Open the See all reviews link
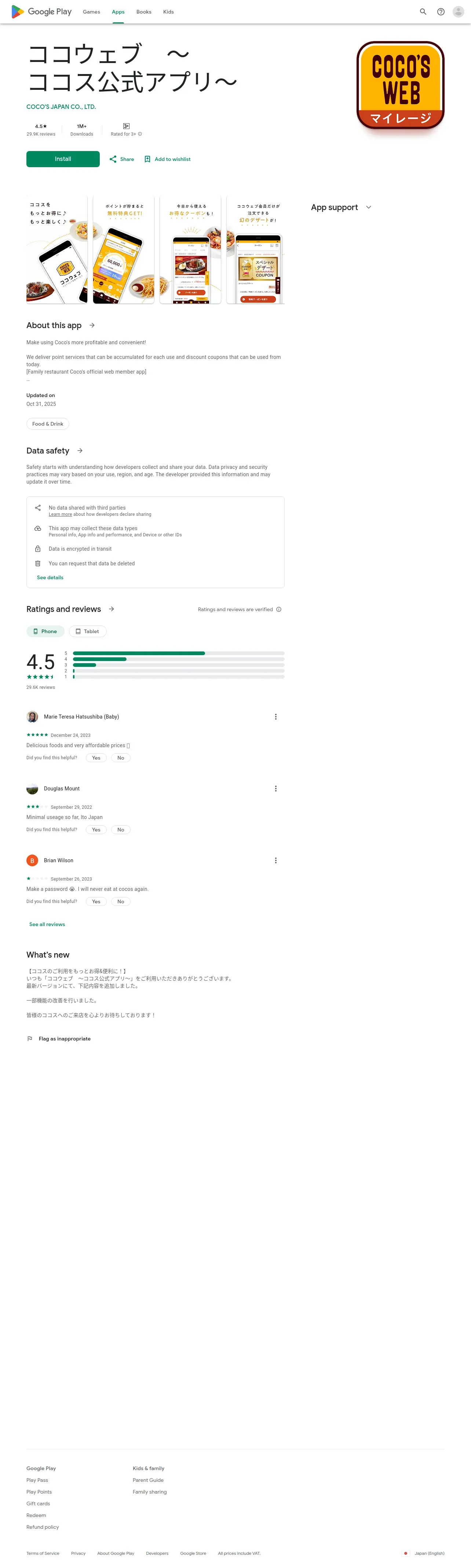Viewport: 471px width, 1568px height. tap(47, 924)
